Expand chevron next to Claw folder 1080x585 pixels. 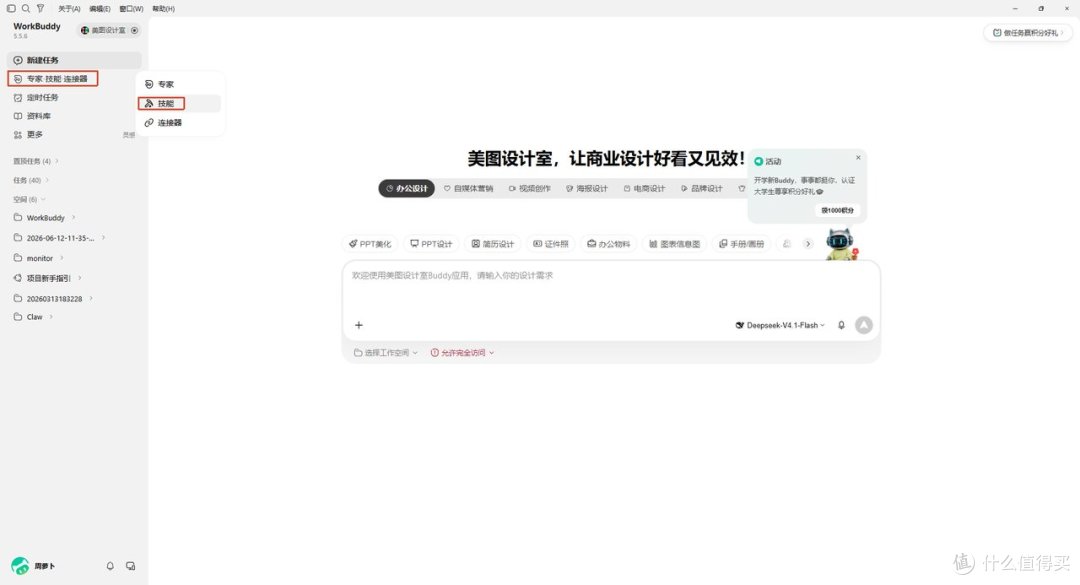(x=51, y=317)
